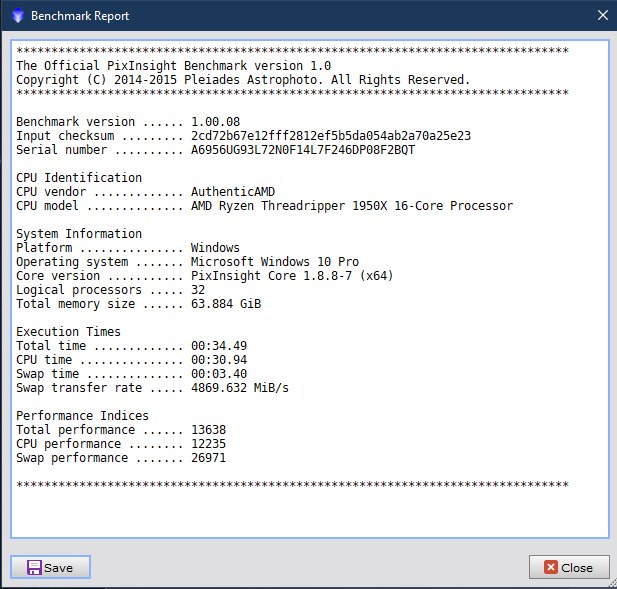The image size is (617, 589).
Task: Click the Swap time 00:03.40 line
Action: (131, 373)
